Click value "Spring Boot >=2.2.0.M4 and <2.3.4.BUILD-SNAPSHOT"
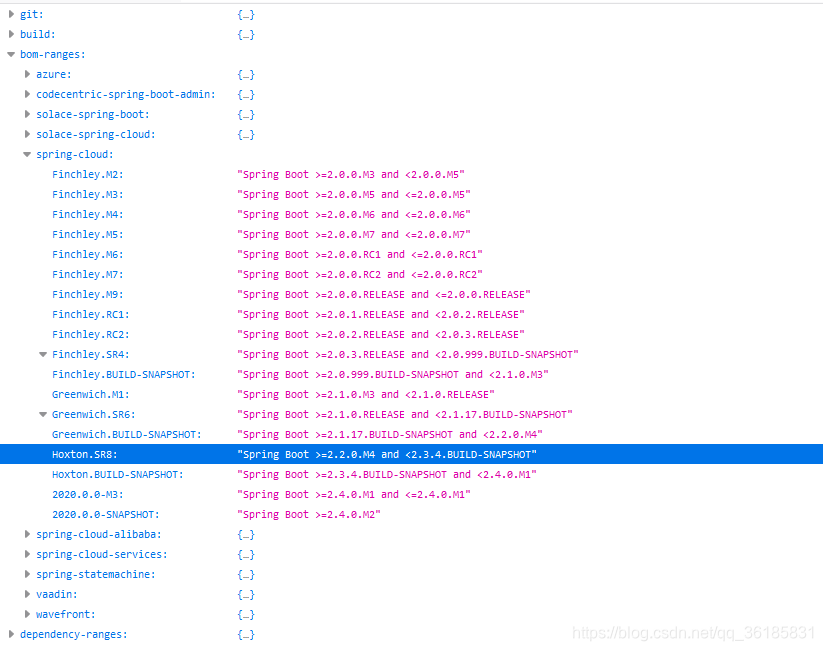Viewport: 823px width, 651px height. tap(387, 454)
